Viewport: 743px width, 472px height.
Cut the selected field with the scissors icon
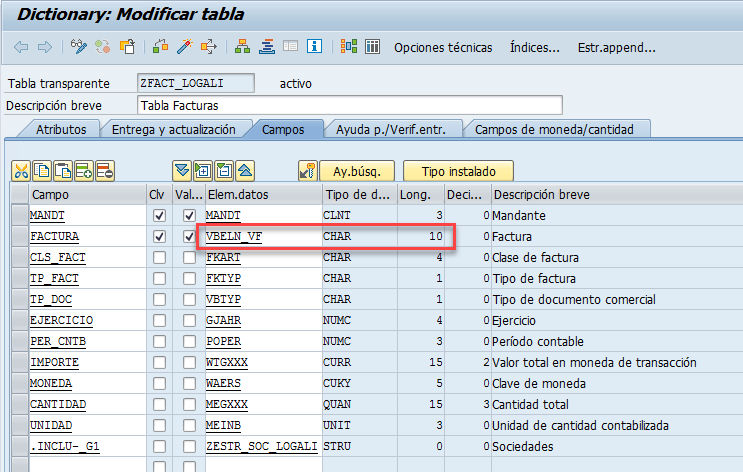[21, 171]
